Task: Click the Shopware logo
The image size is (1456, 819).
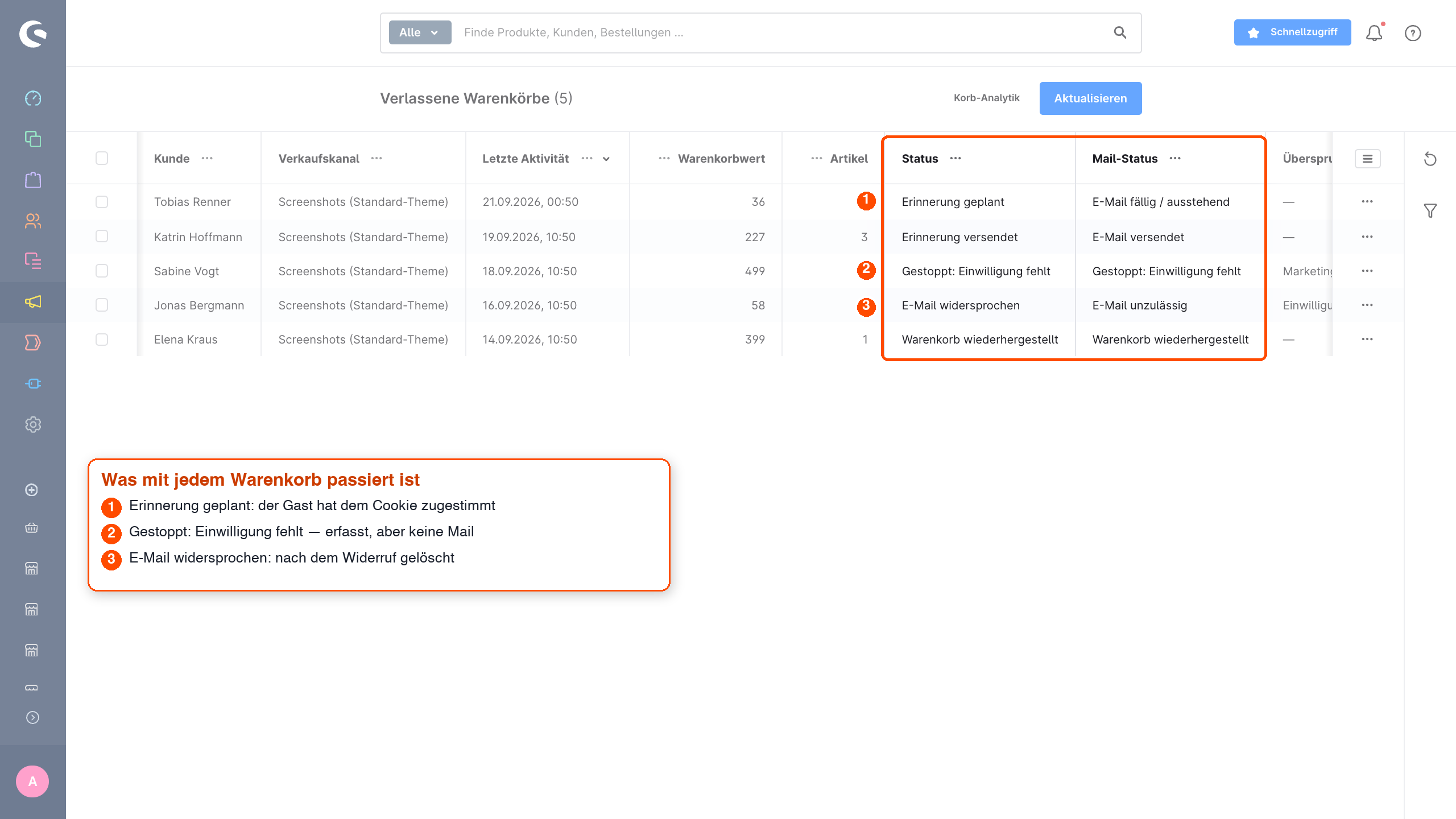Action: tap(33, 34)
